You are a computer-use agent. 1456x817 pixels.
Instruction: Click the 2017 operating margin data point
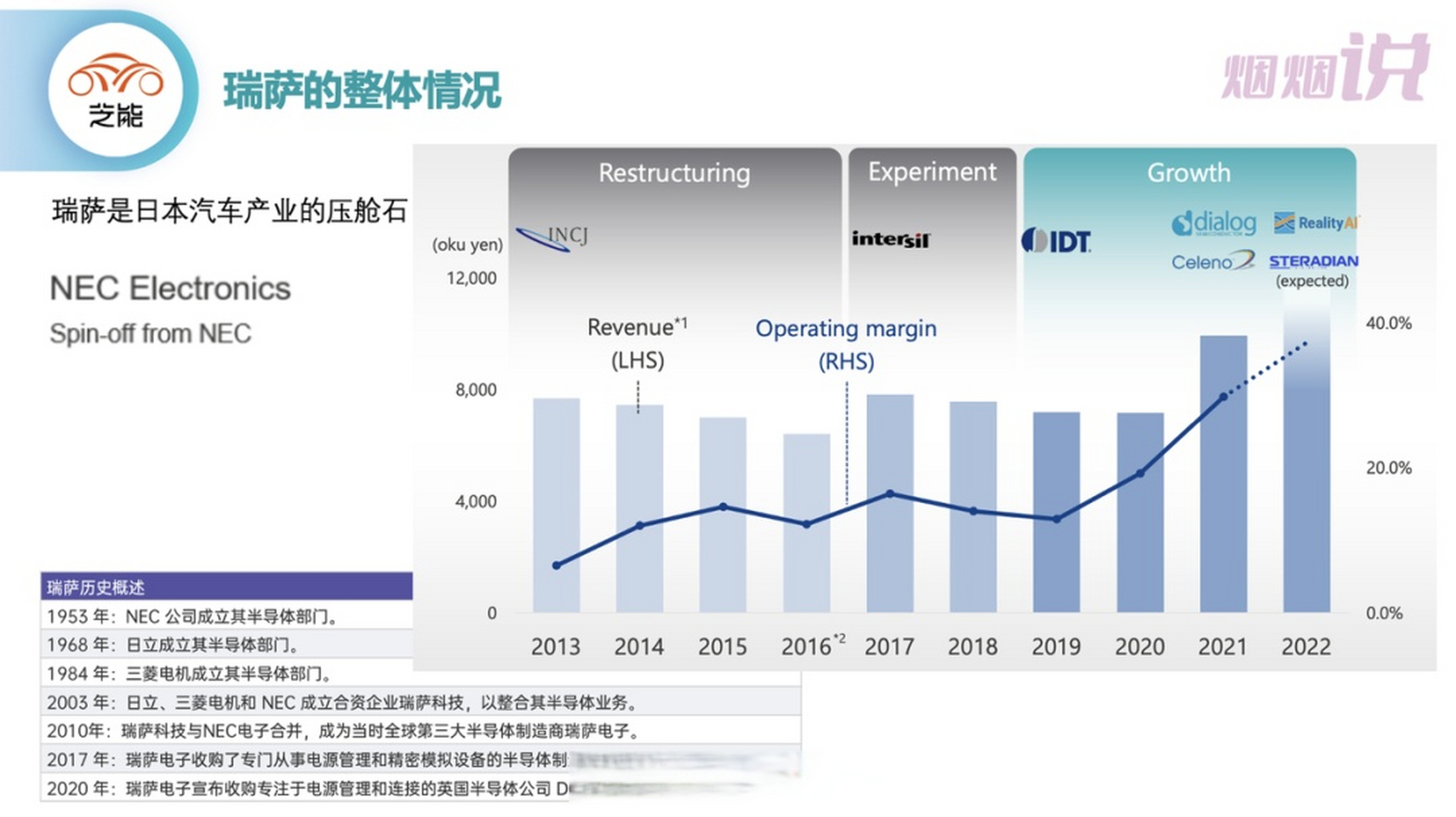pyautogui.click(x=890, y=494)
